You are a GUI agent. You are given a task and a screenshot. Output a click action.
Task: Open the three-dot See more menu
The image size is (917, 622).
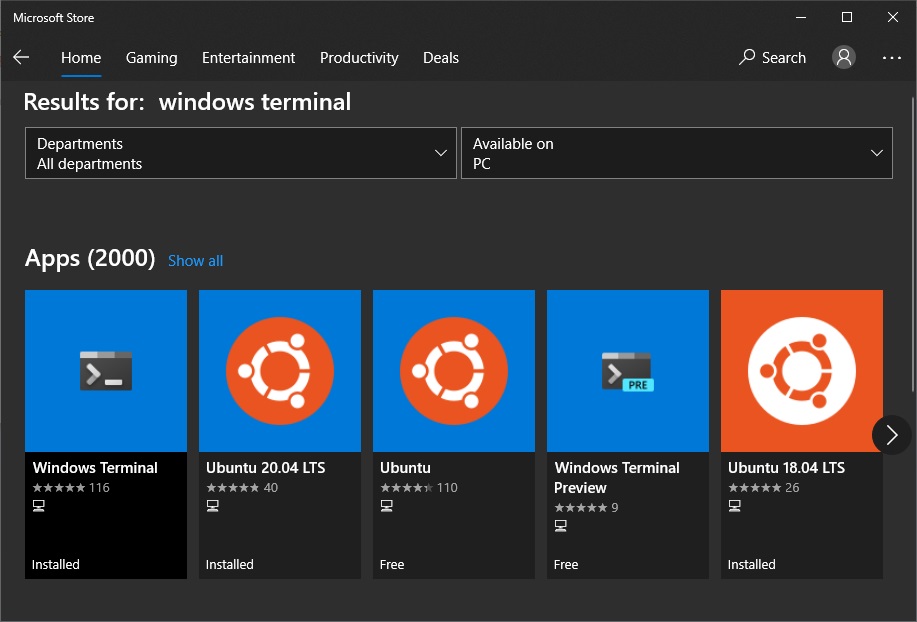891,57
